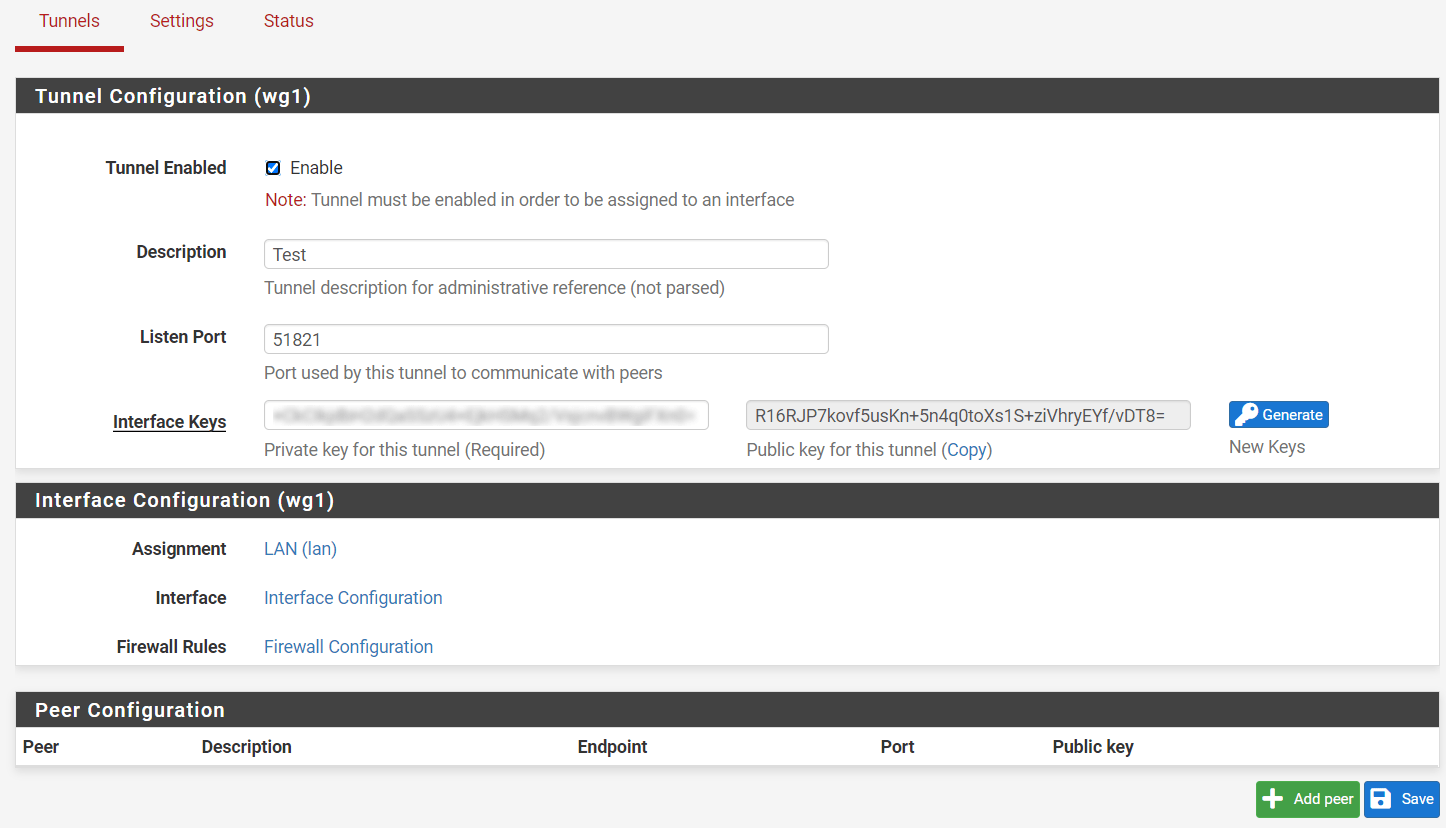This screenshot has width=1446, height=828.
Task: Click the underlined Interface Keys label
Action: click(x=169, y=422)
